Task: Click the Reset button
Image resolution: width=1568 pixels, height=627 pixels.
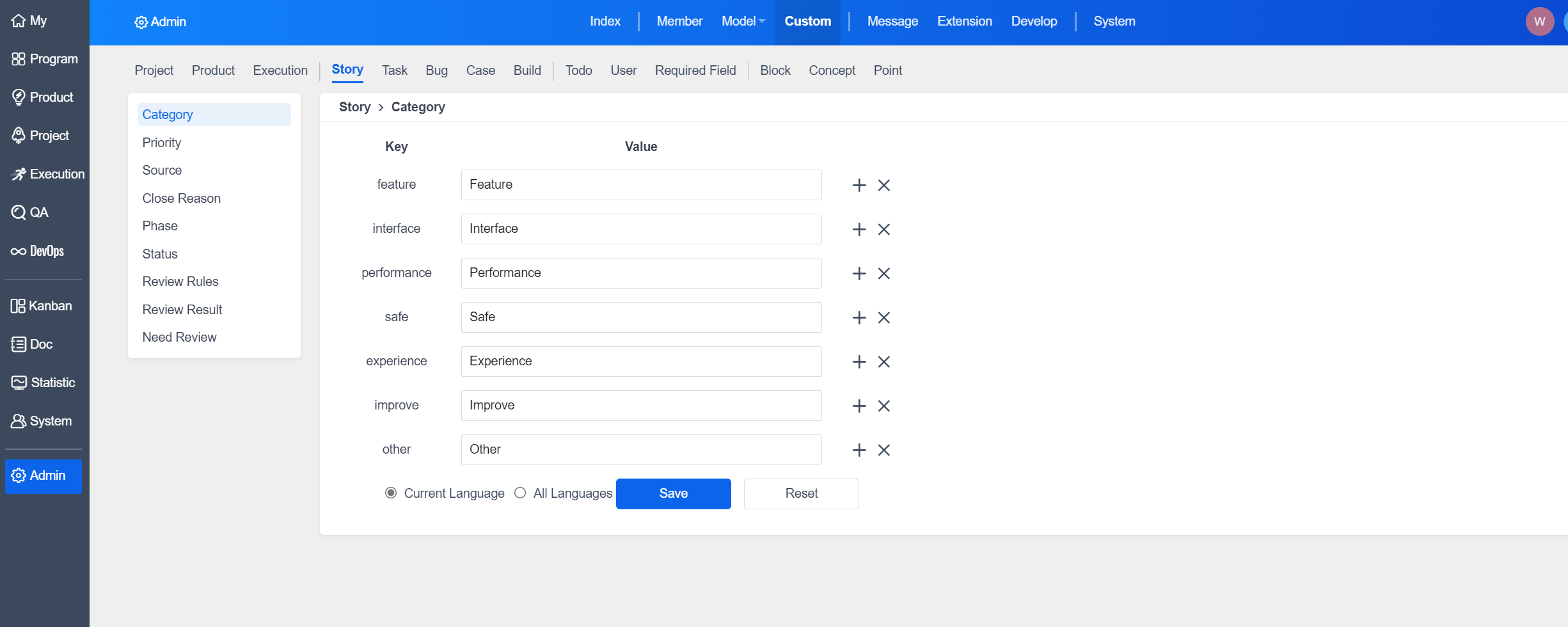Action: click(801, 493)
